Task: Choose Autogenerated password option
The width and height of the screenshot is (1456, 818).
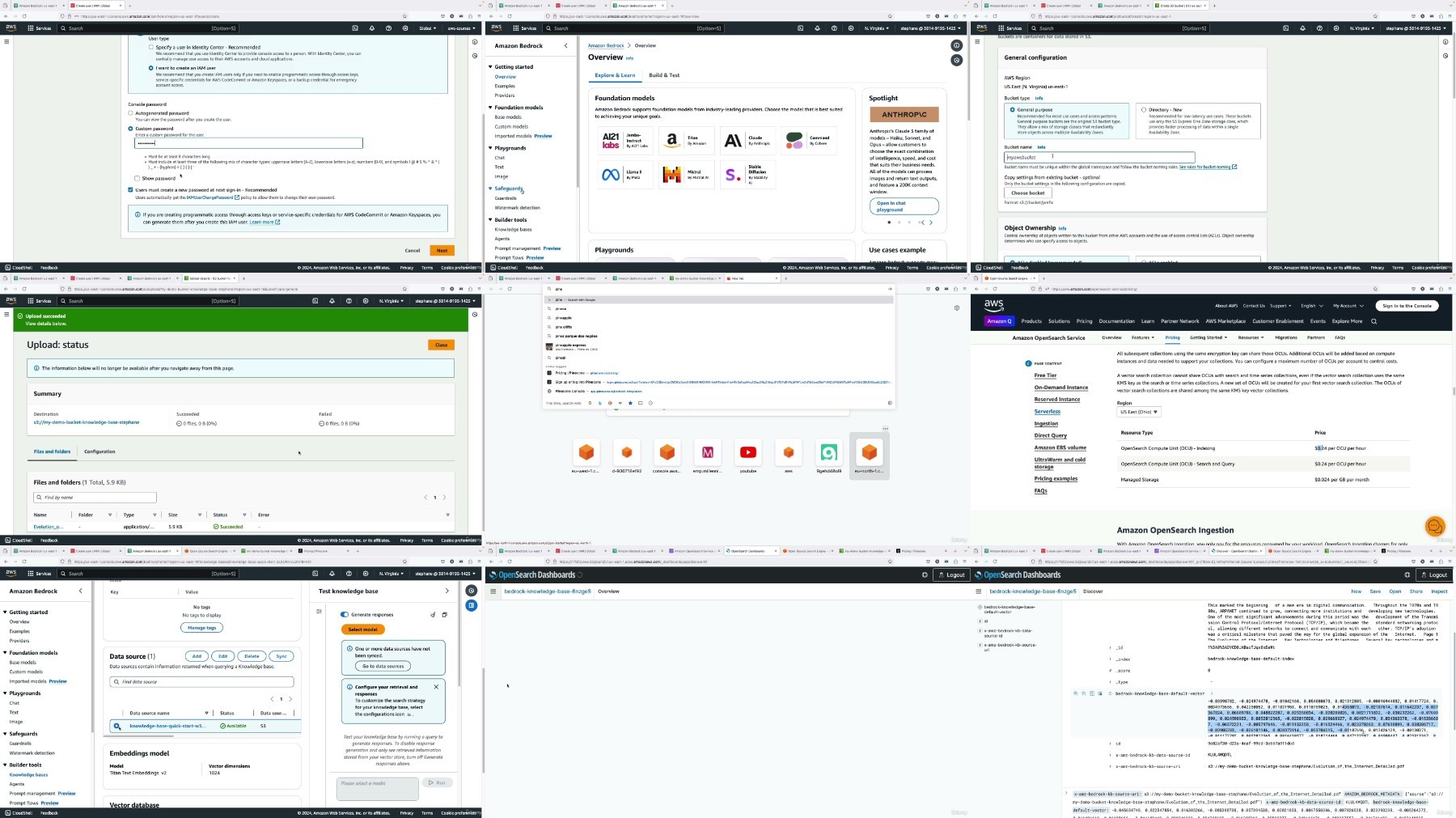Action: [x=130, y=113]
